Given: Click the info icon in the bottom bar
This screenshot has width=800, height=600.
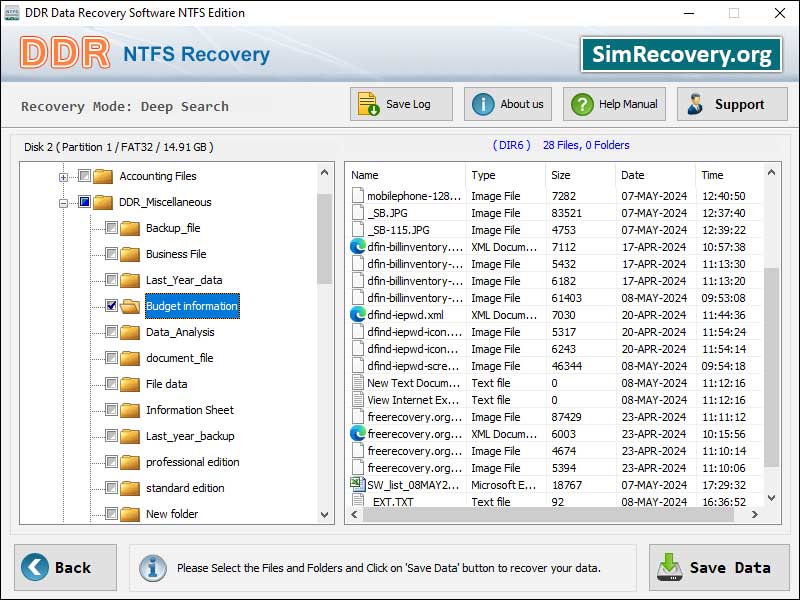Looking at the screenshot, I should point(152,568).
